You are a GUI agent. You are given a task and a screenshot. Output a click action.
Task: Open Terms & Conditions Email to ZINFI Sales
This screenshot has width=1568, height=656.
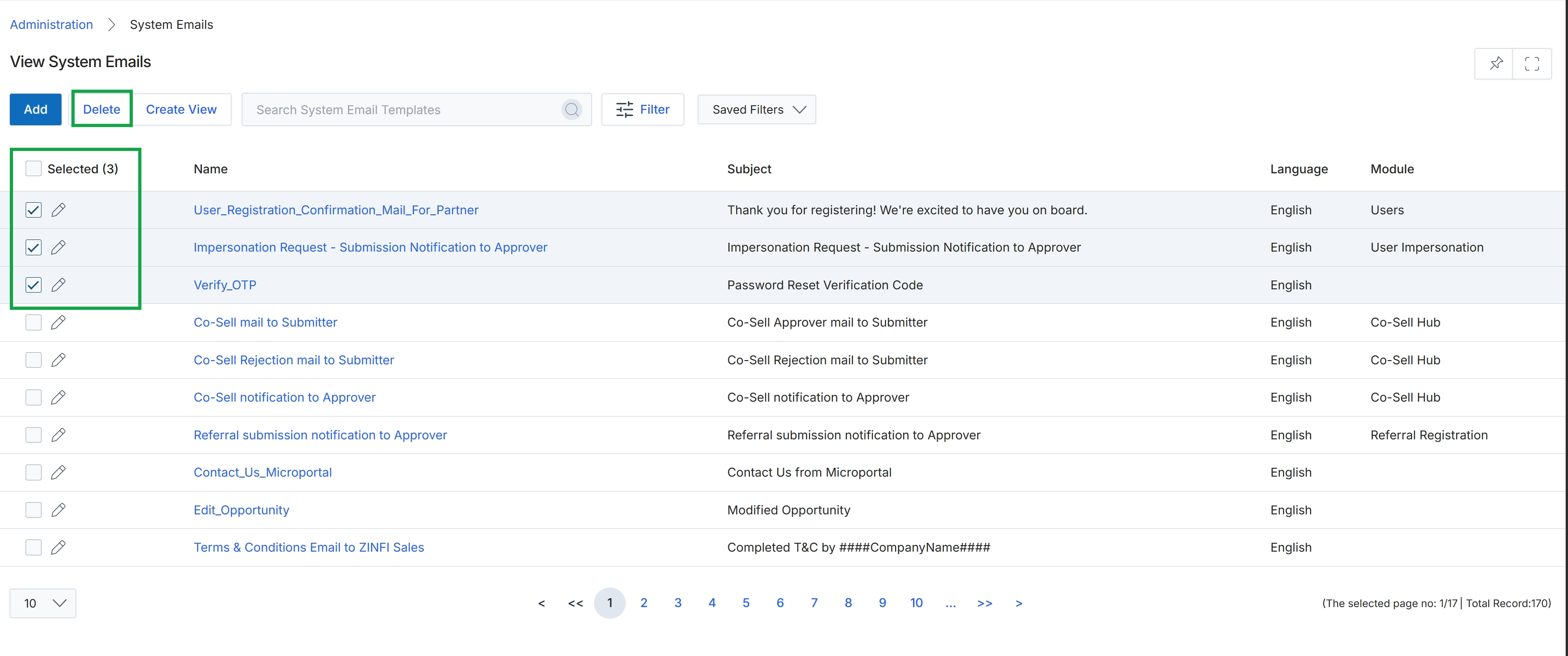click(309, 547)
